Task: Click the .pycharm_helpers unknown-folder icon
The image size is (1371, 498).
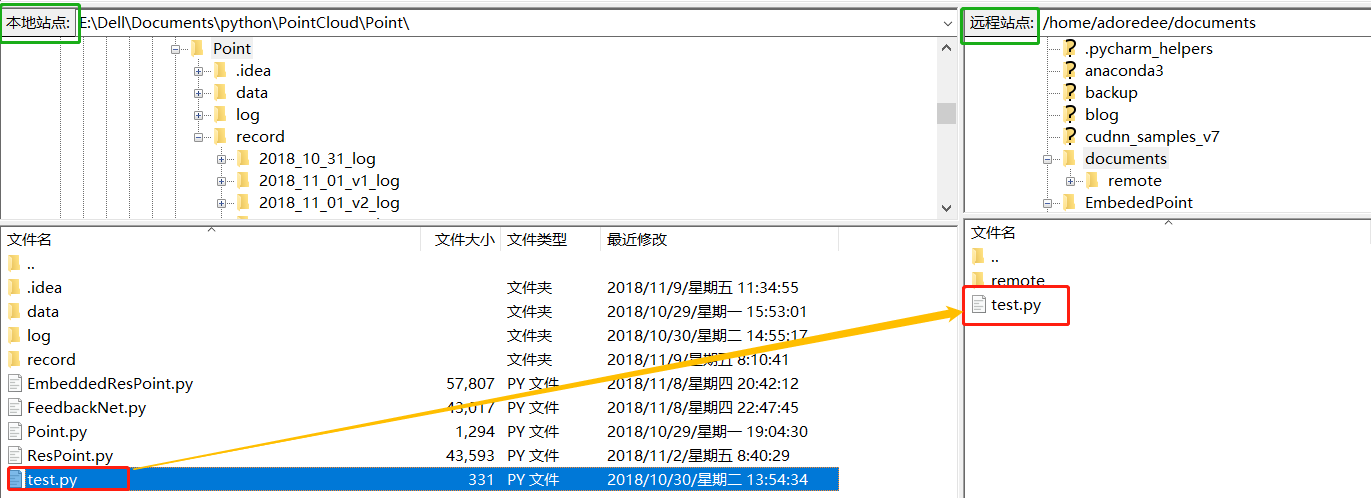Action: (x=1069, y=48)
